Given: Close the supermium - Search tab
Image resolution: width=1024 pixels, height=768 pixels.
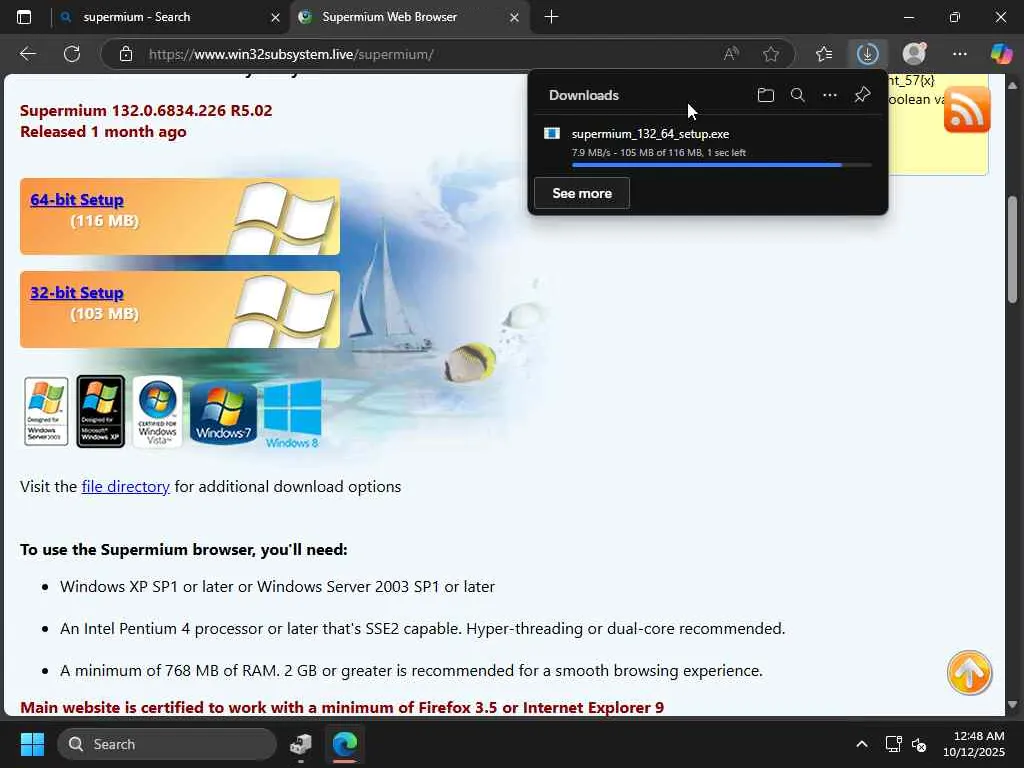Looking at the screenshot, I should point(276,18).
